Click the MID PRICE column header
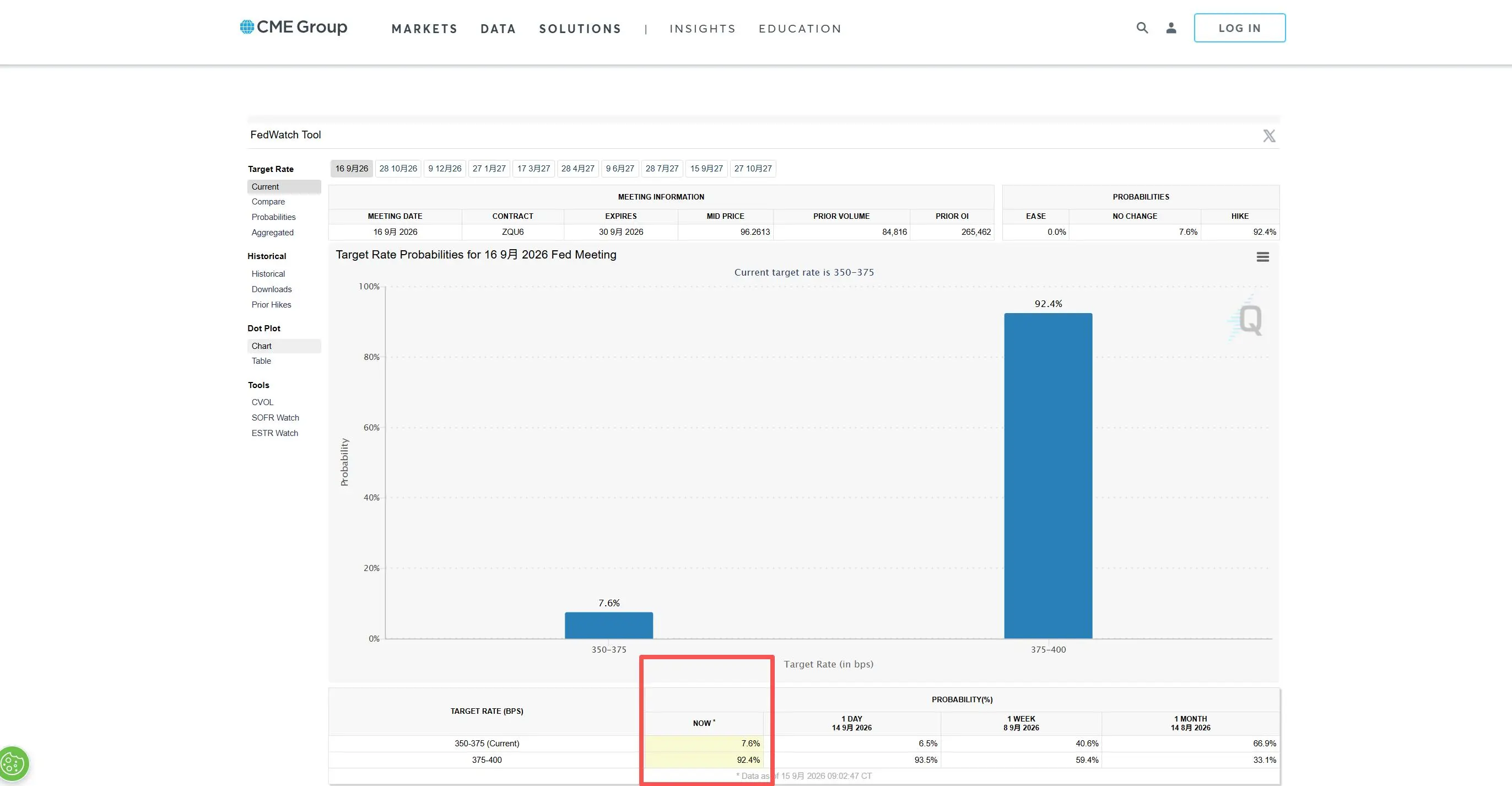The height and width of the screenshot is (786, 1512). coord(726,216)
